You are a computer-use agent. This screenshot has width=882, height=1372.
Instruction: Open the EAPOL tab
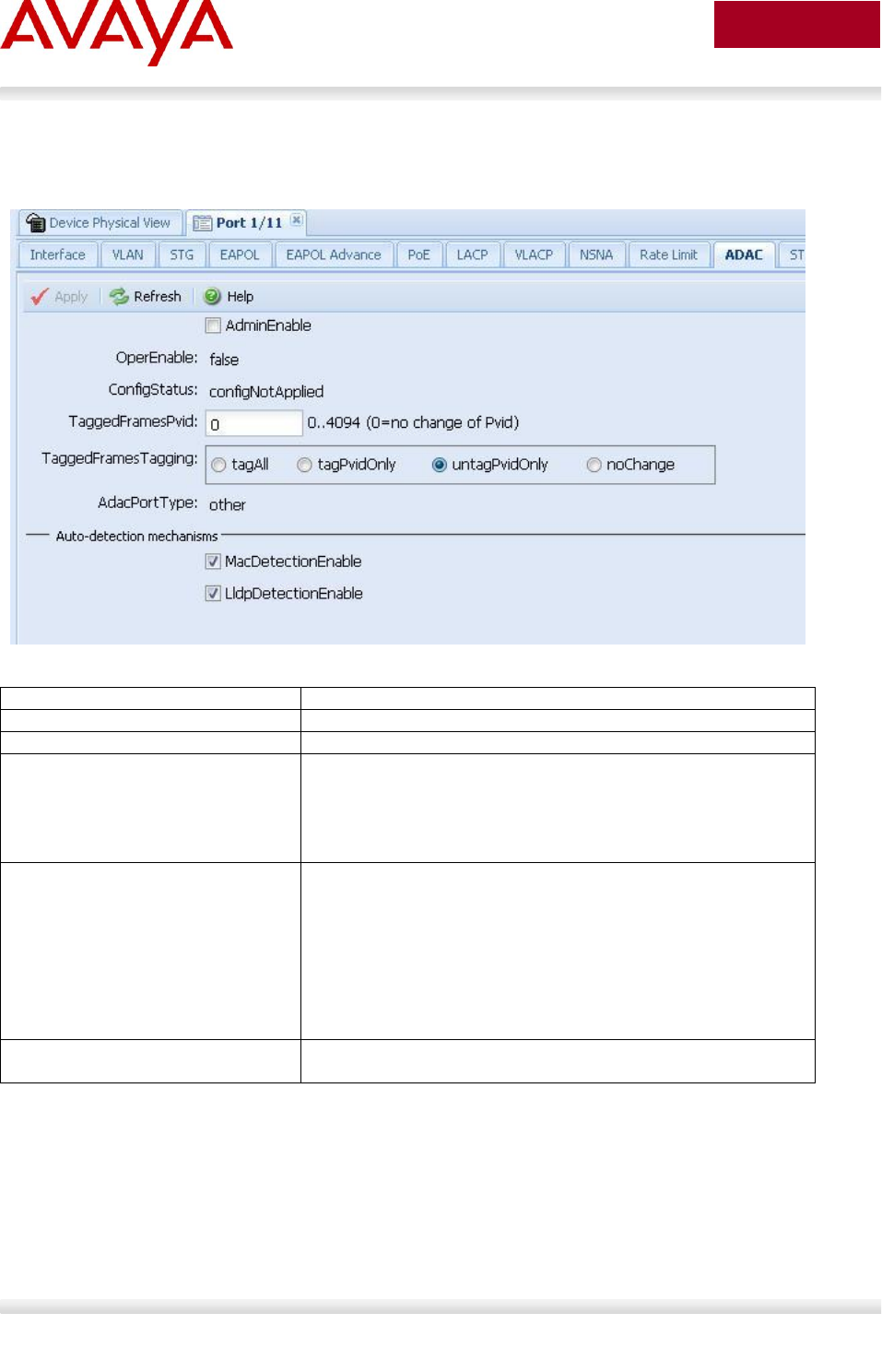(240, 254)
